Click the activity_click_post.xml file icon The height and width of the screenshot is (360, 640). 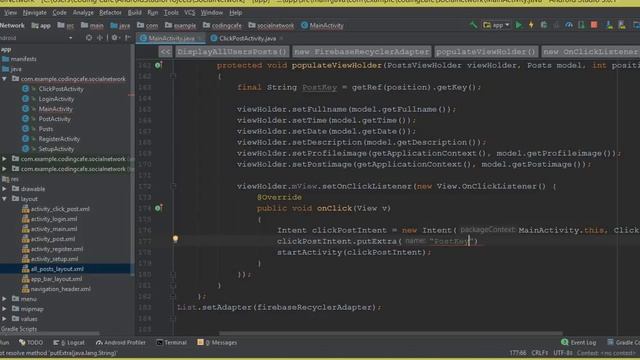coord(26,209)
